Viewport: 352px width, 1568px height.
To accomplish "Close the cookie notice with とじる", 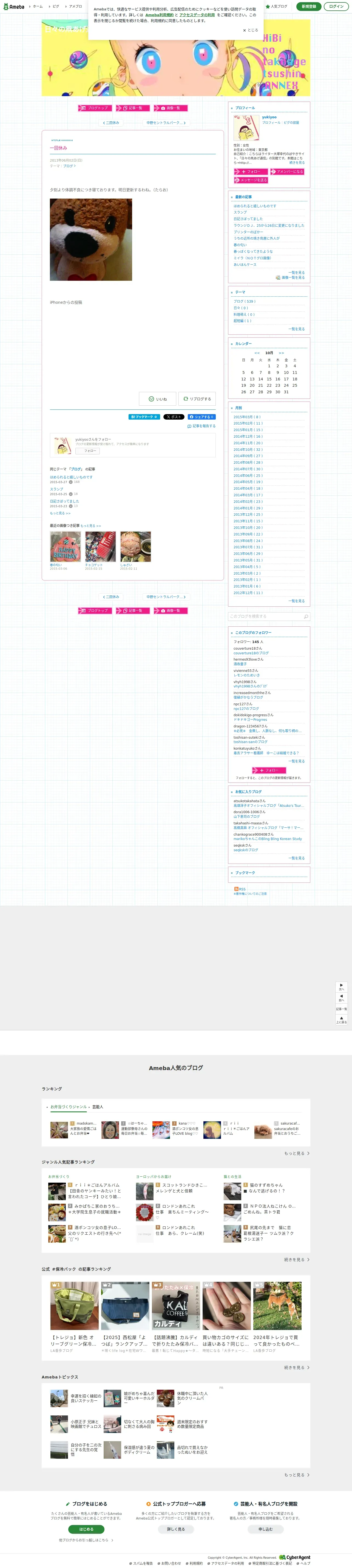I will pos(251,30).
